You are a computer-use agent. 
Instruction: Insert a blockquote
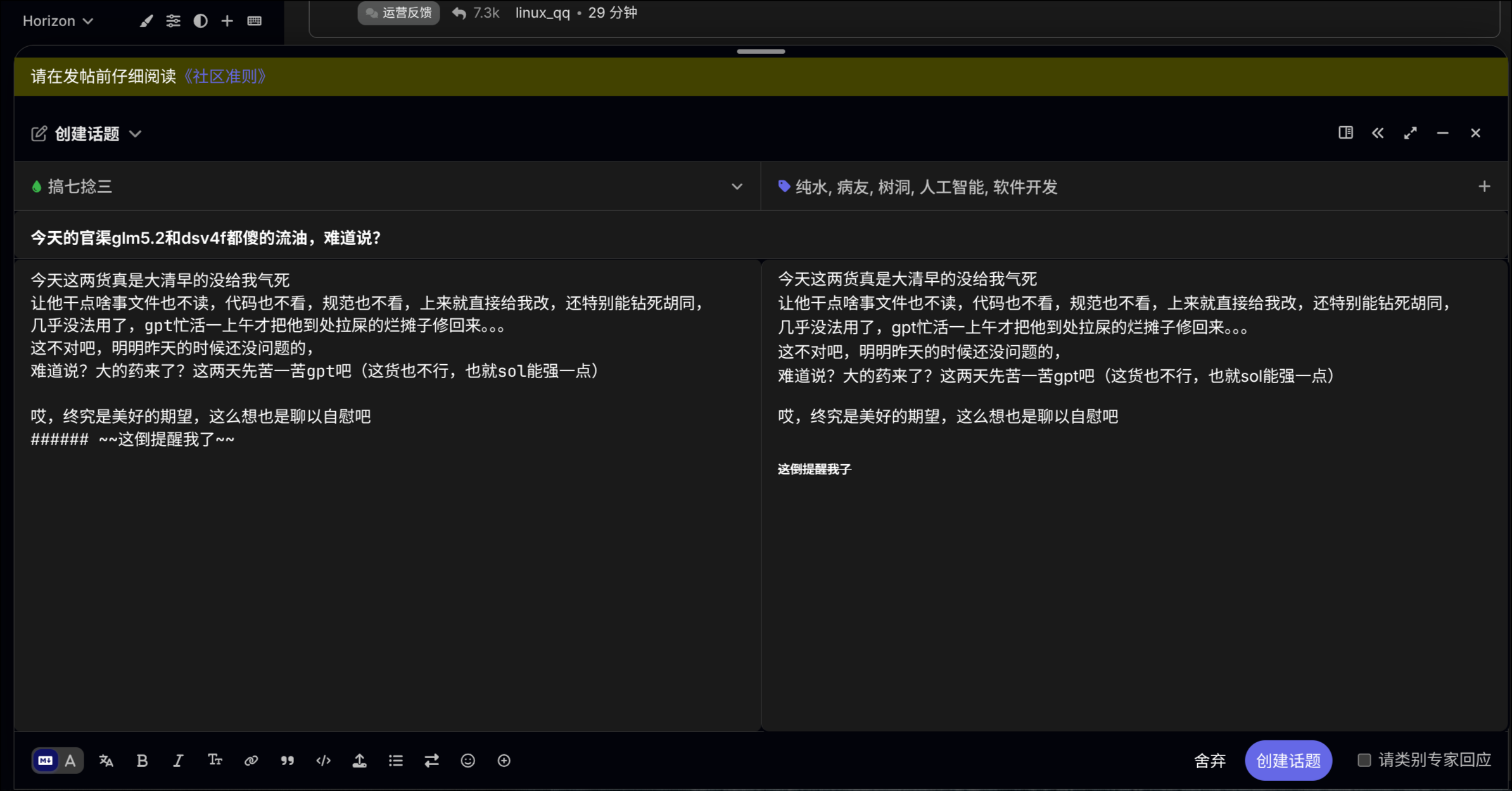pyautogui.click(x=287, y=761)
